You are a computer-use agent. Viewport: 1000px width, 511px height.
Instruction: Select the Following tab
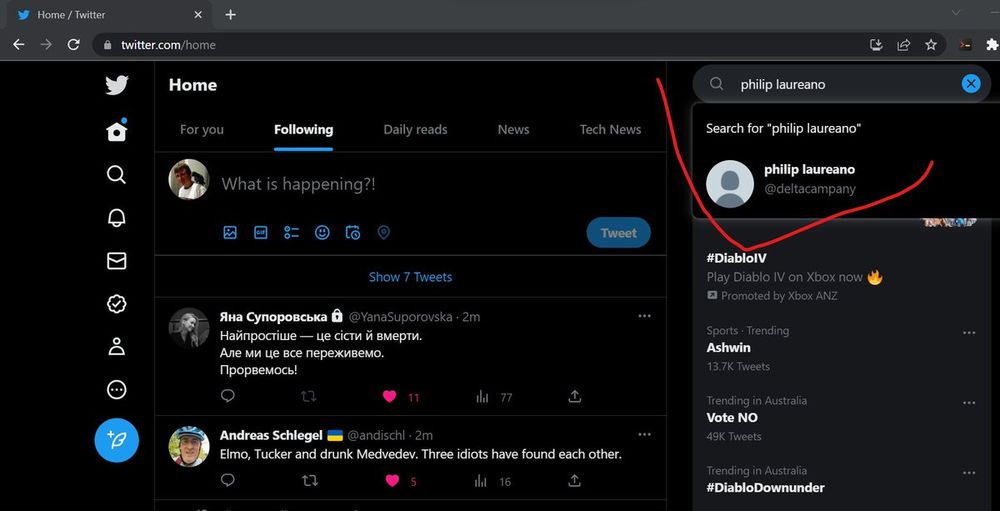point(304,130)
